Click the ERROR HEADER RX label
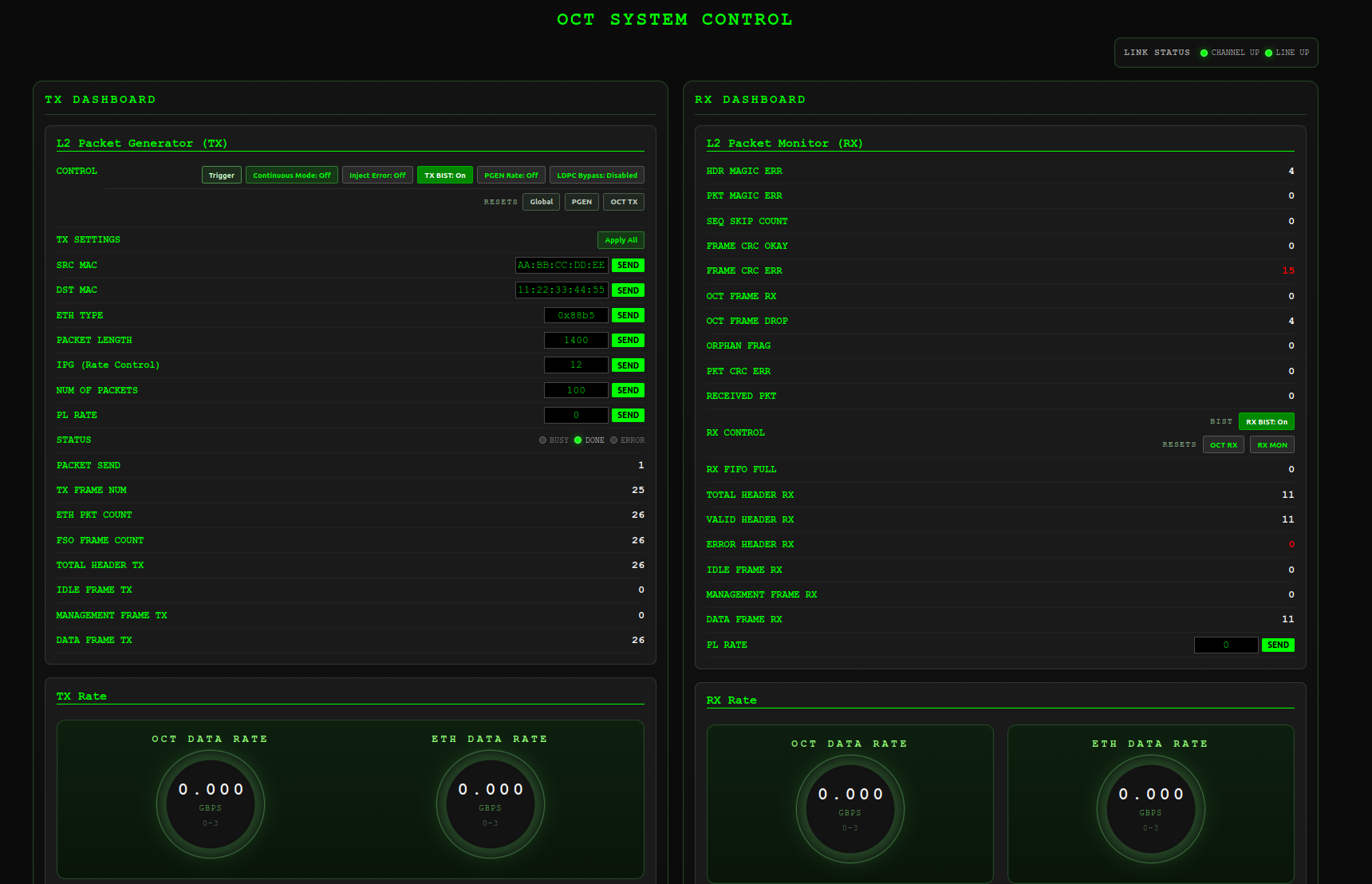 [750, 544]
